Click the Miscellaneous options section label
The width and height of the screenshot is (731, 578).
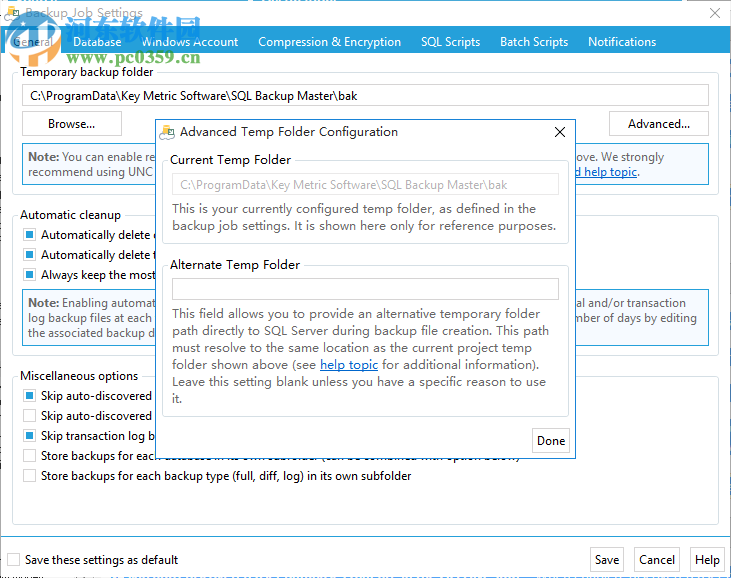tap(79, 376)
